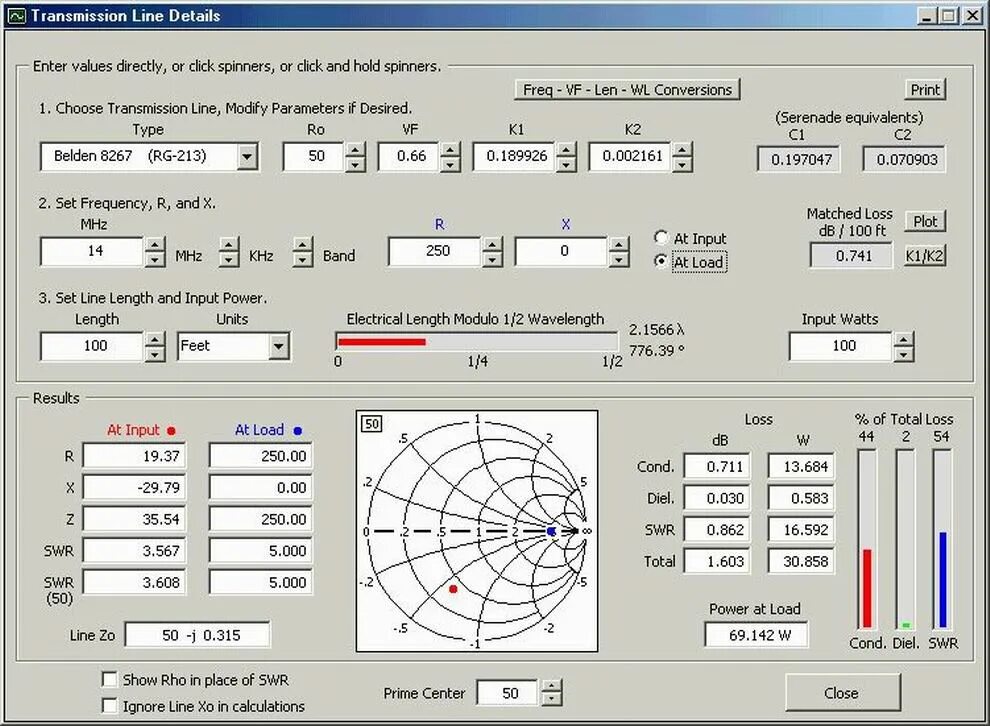990x726 pixels.
Task: Decrease Prime Center with down spinner
Action: (552, 699)
